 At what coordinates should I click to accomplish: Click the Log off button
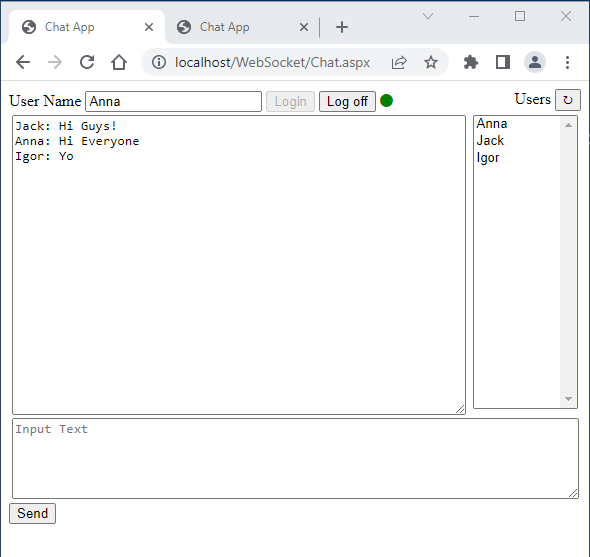coord(347,101)
